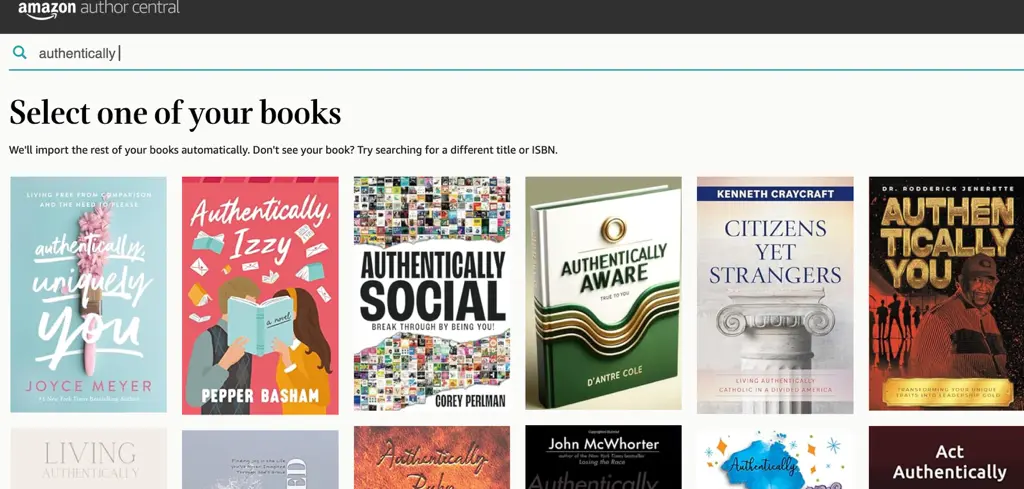Click the Amazon Author Central logo
The width and height of the screenshot is (1024, 489).
pyautogui.click(x=99, y=9)
